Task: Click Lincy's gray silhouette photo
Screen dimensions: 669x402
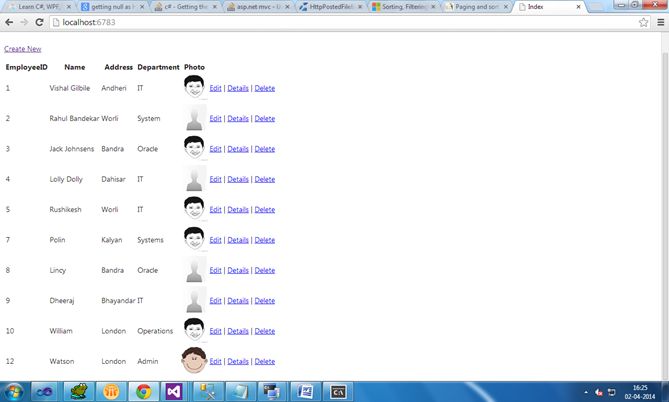Action: point(194,270)
